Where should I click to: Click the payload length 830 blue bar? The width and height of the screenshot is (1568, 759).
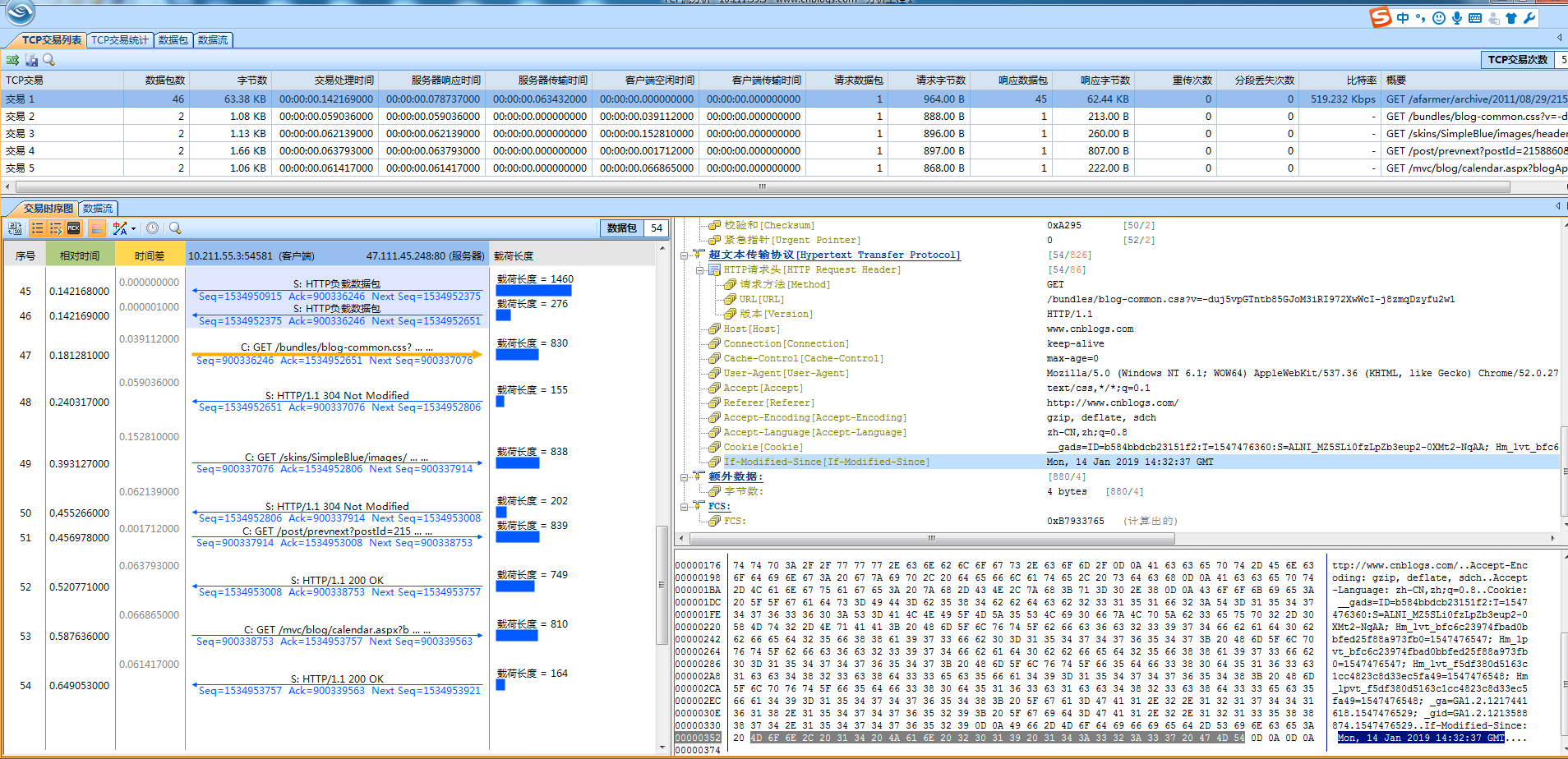pos(517,355)
